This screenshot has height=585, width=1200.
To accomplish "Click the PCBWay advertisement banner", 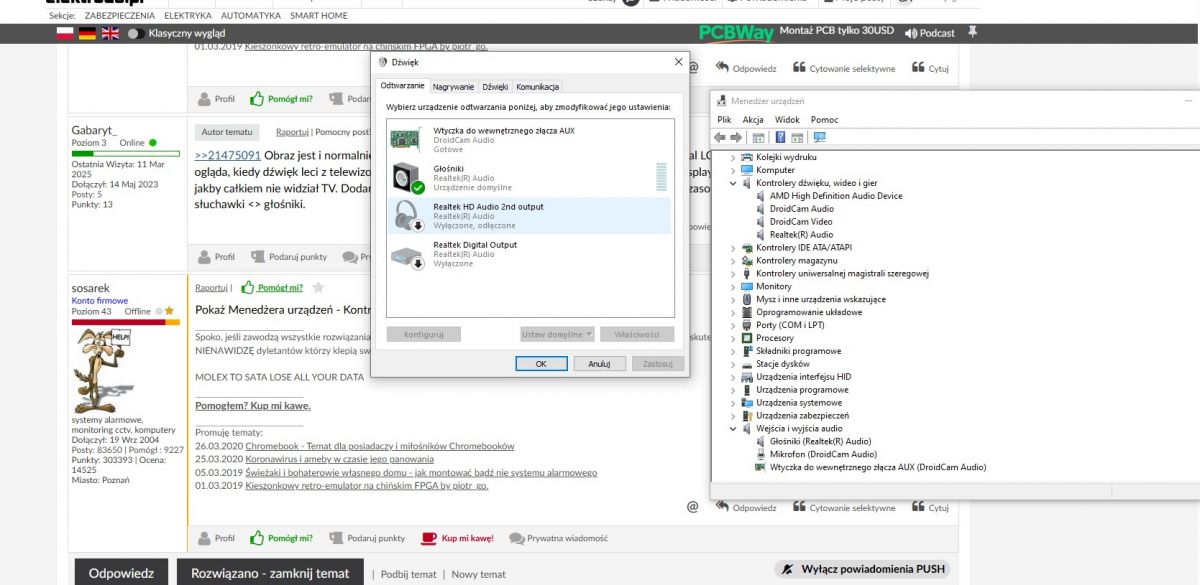I will coord(796,33).
